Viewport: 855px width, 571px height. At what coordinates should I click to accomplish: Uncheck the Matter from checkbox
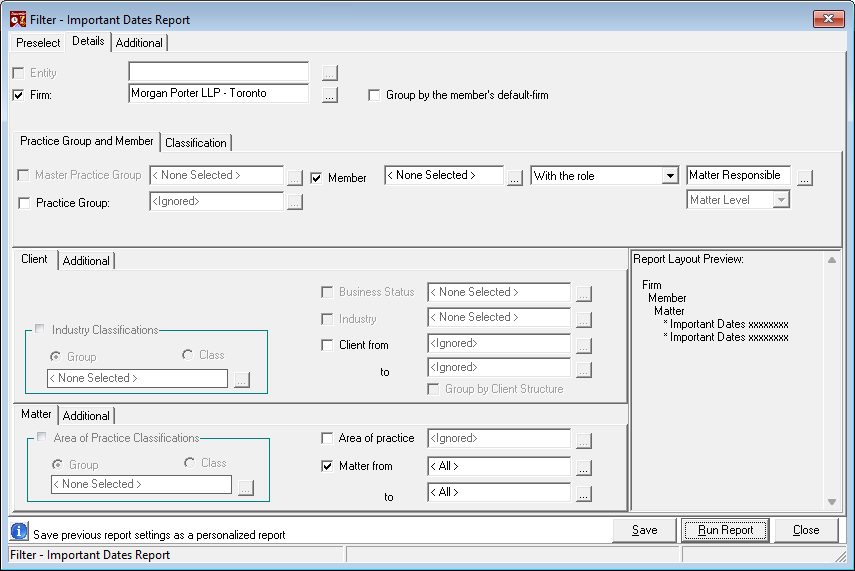pos(327,466)
